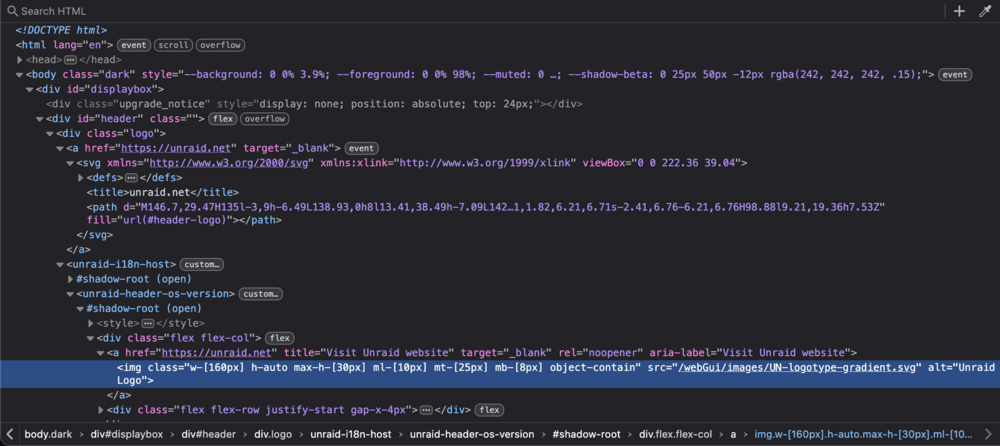Click div#header breadcrumb
The width and height of the screenshot is (1000, 446).
point(210,434)
